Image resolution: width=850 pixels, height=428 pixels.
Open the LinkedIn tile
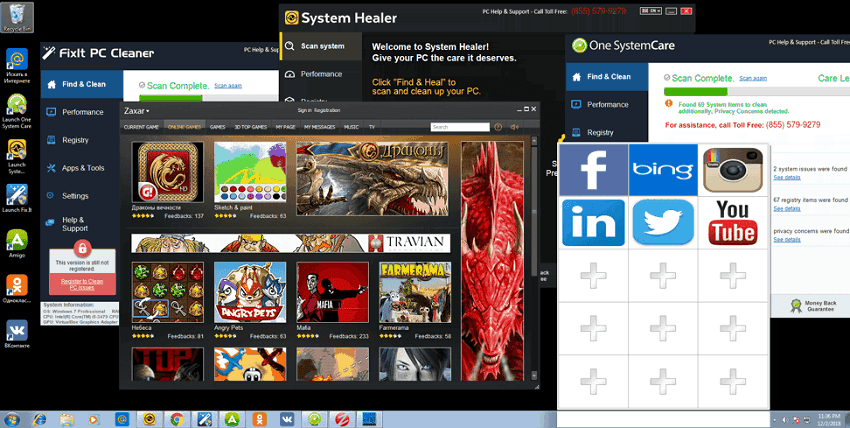(594, 222)
